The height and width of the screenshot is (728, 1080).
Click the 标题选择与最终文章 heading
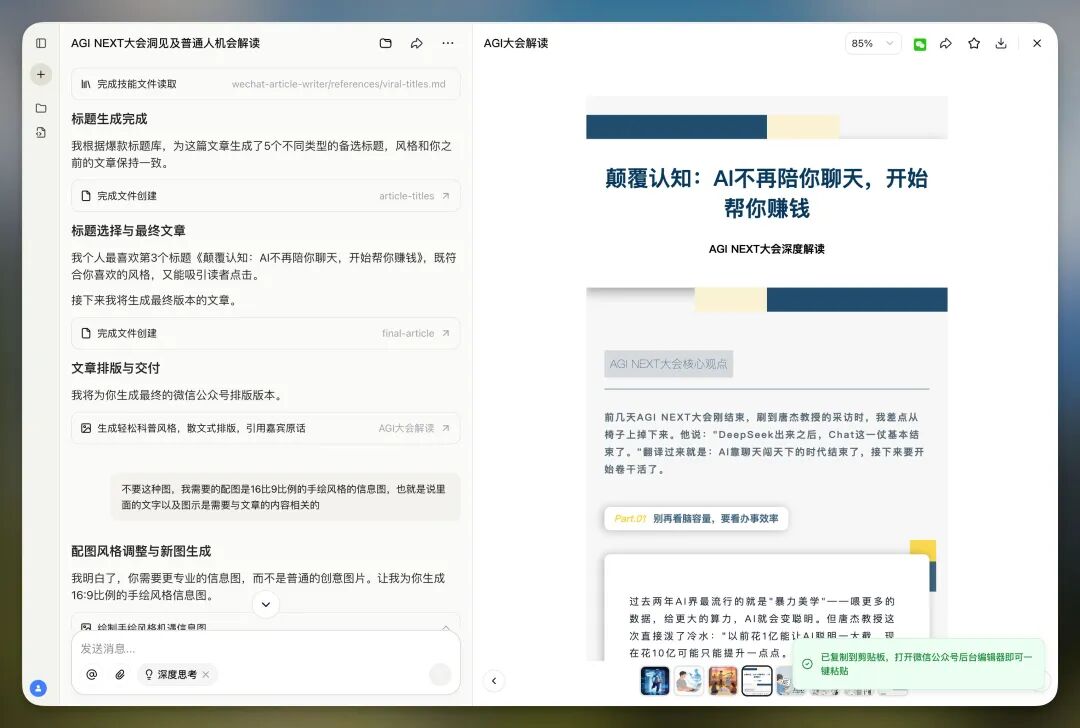[128, 230]
